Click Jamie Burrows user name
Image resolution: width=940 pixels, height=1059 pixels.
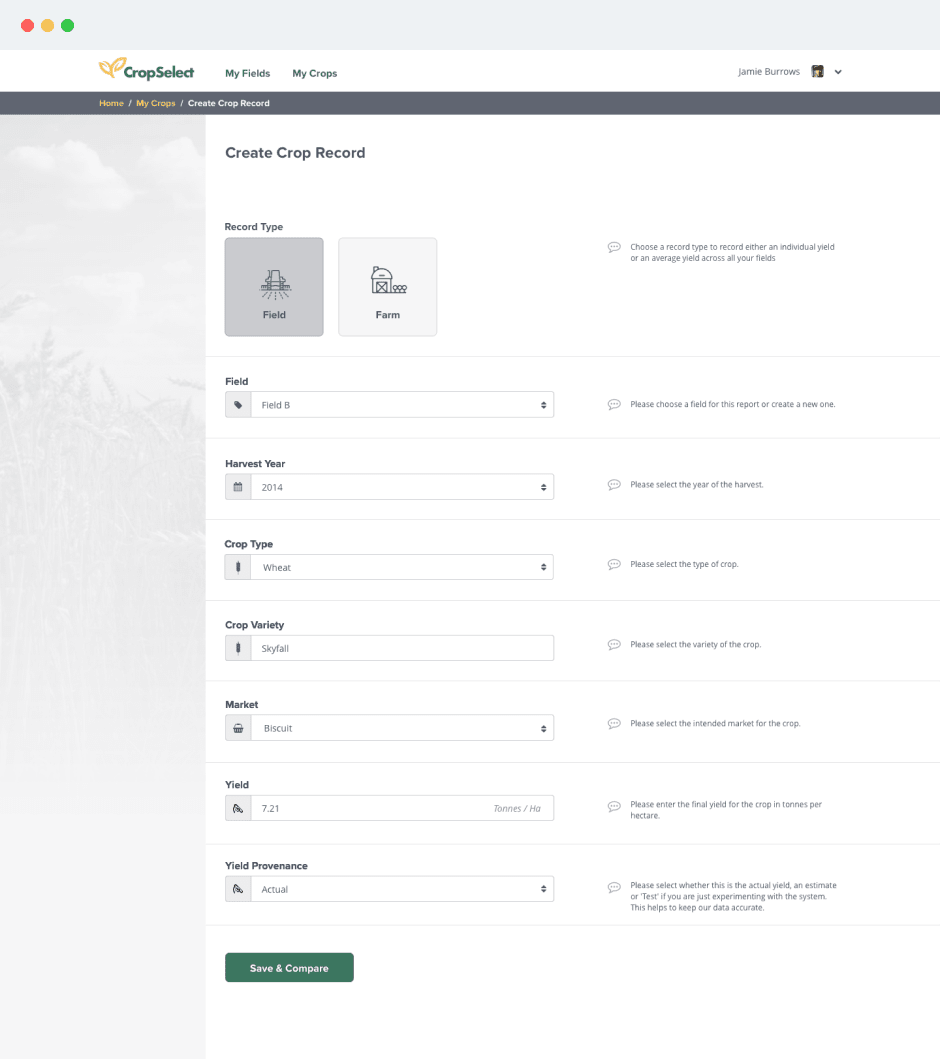(768, 72)
